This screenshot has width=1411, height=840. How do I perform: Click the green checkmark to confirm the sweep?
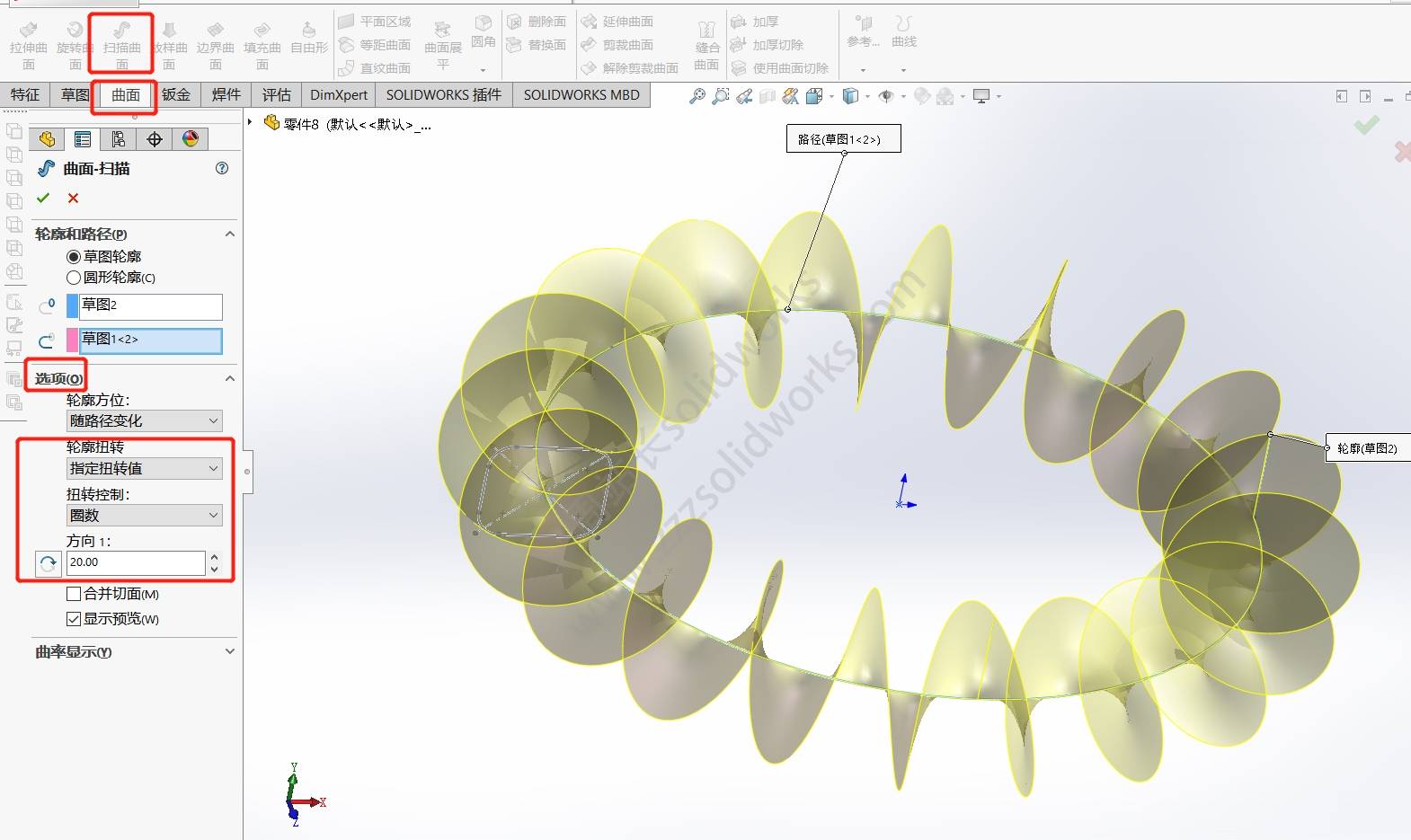click(43, 198)
